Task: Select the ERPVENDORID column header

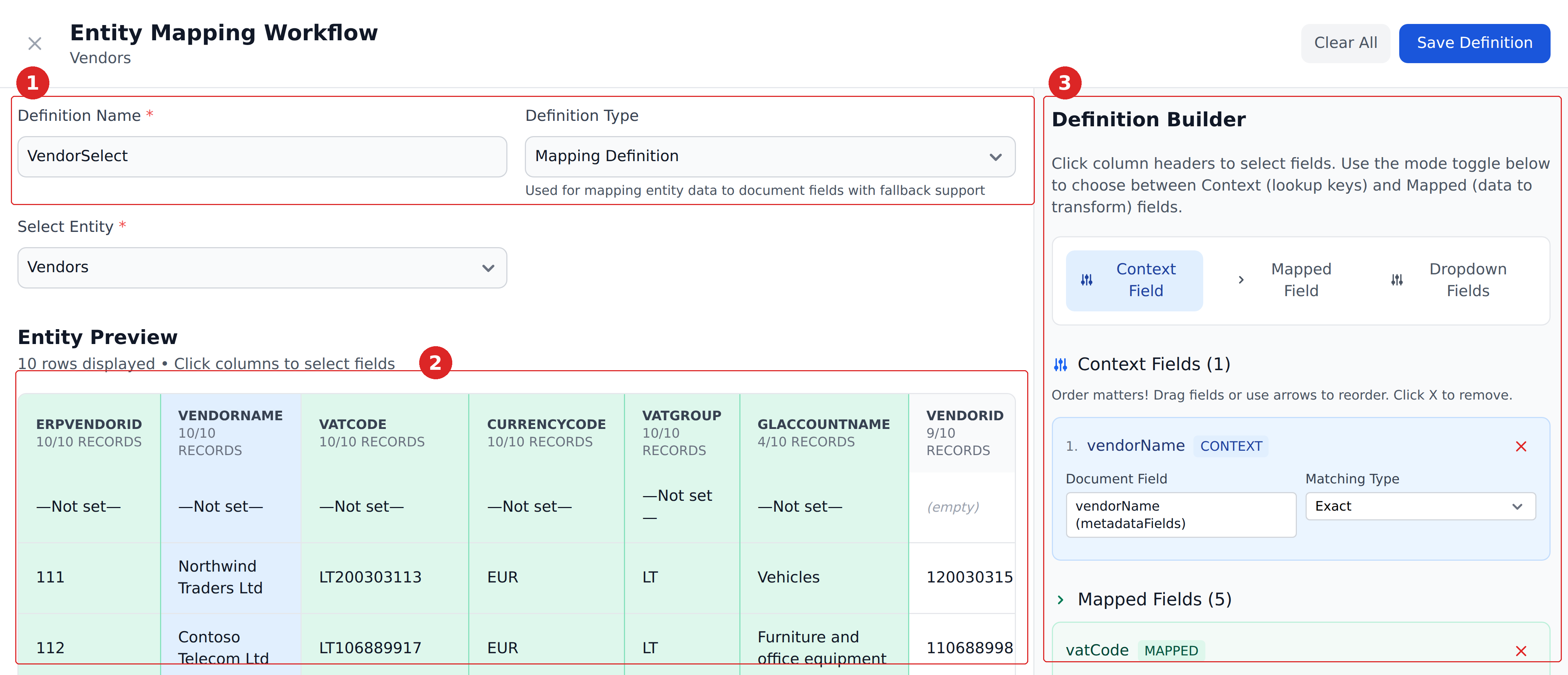Action: tap(89, 433)
